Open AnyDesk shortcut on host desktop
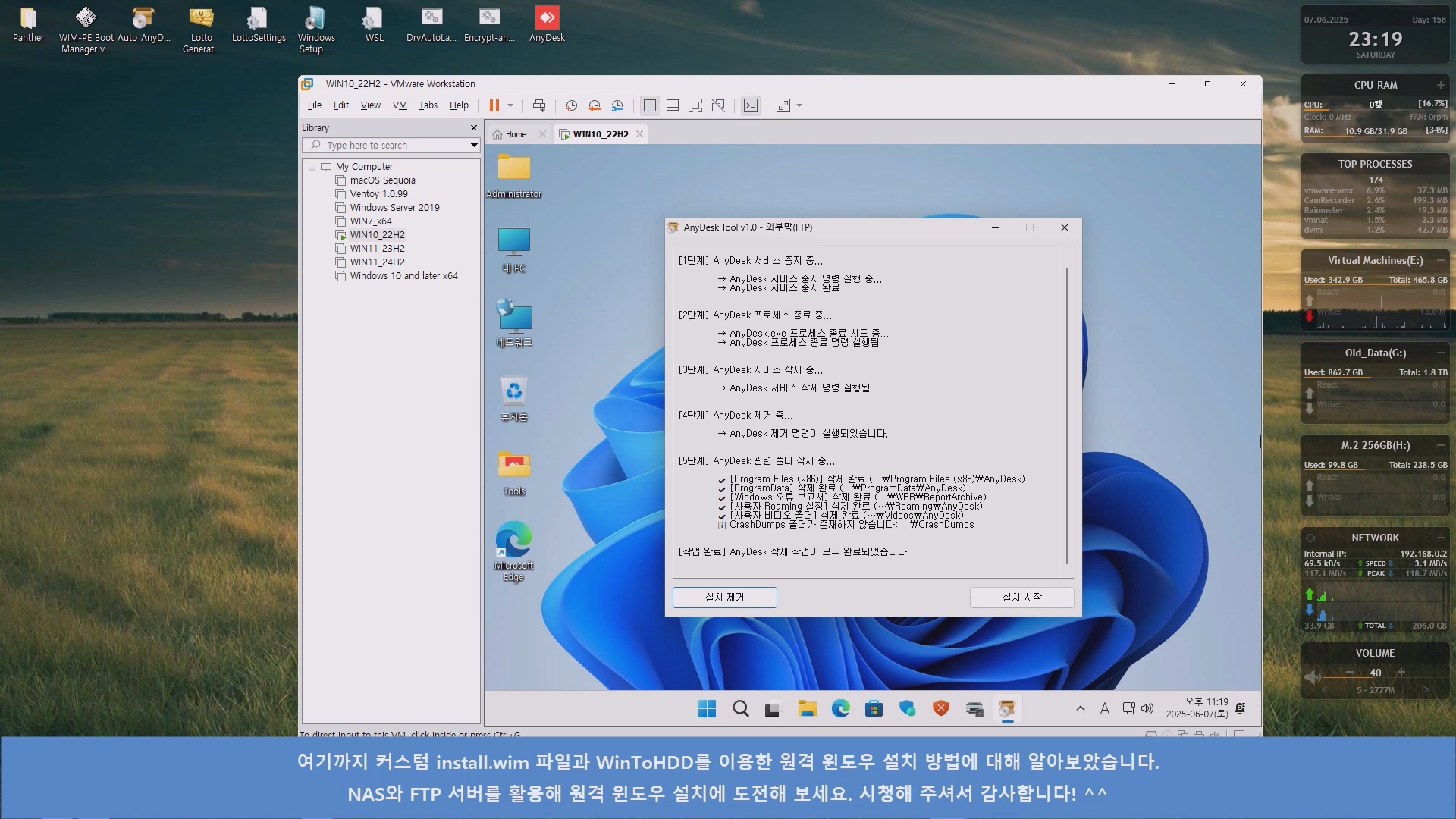 point(547,24)
